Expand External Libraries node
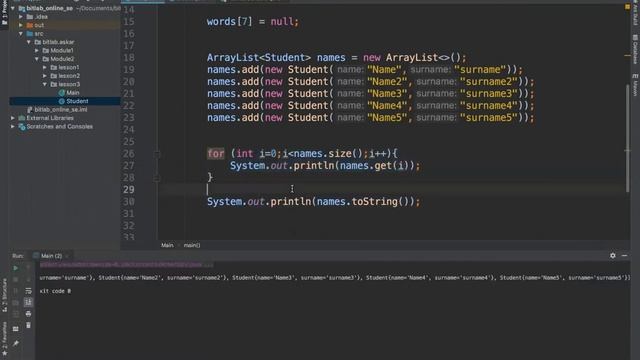640x360 pixels. pyautogui.click(x=13, y=118)
